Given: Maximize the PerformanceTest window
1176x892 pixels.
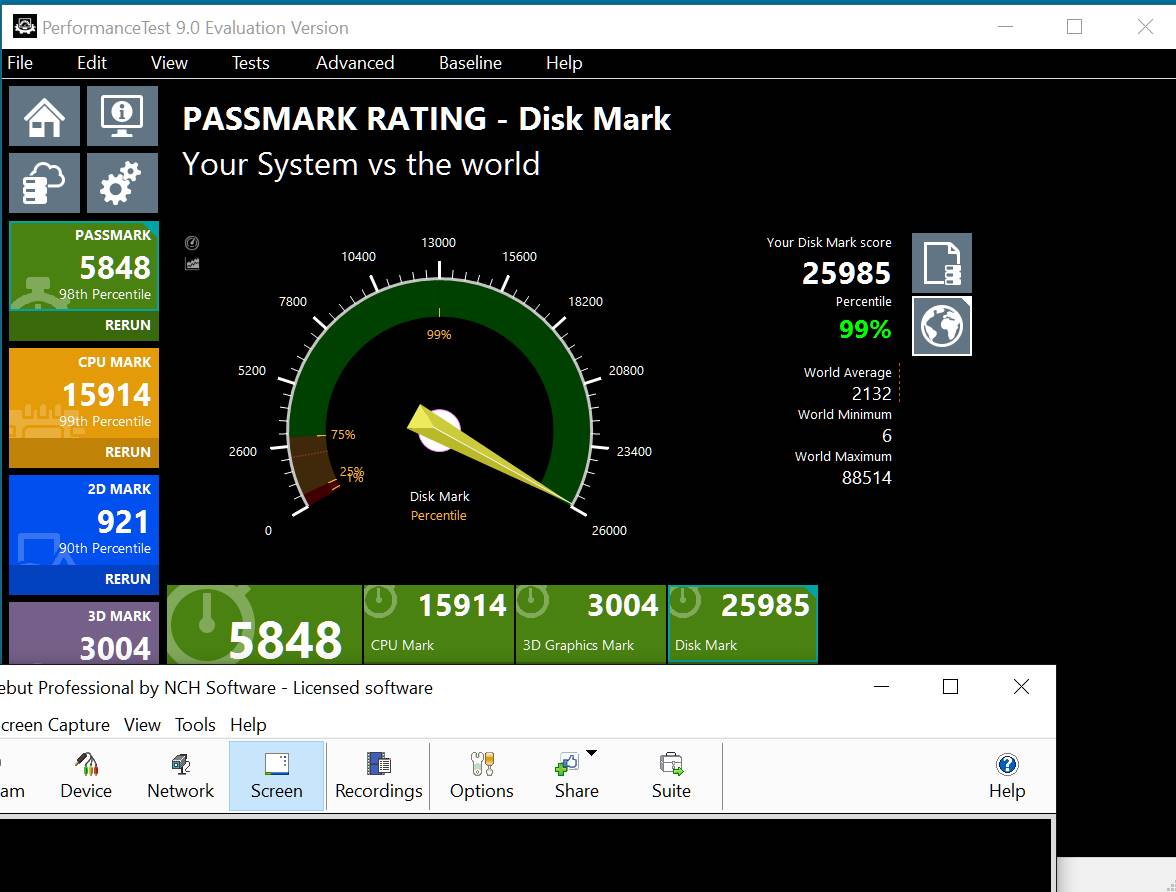Looking at the screenshot, I should [x=1074, y=27].
